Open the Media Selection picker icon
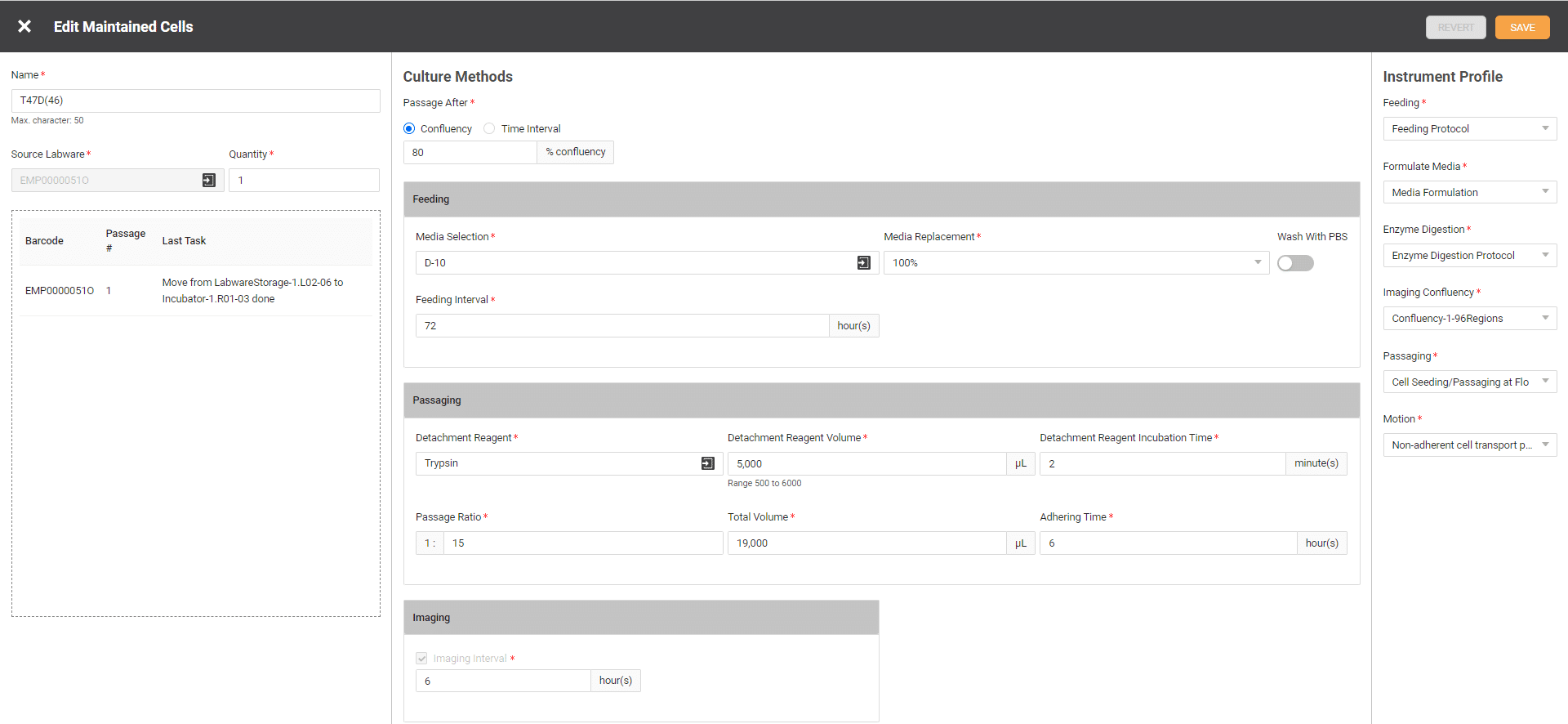 coord(863,263)
